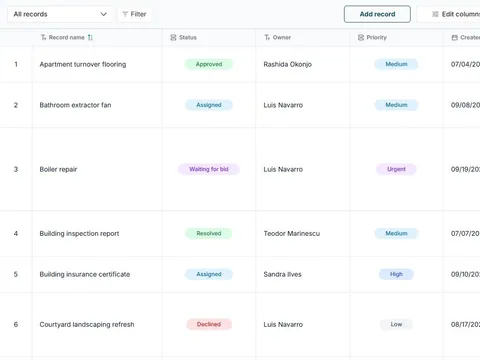
Task: Click the Priority column header icon
Action: 361,37
